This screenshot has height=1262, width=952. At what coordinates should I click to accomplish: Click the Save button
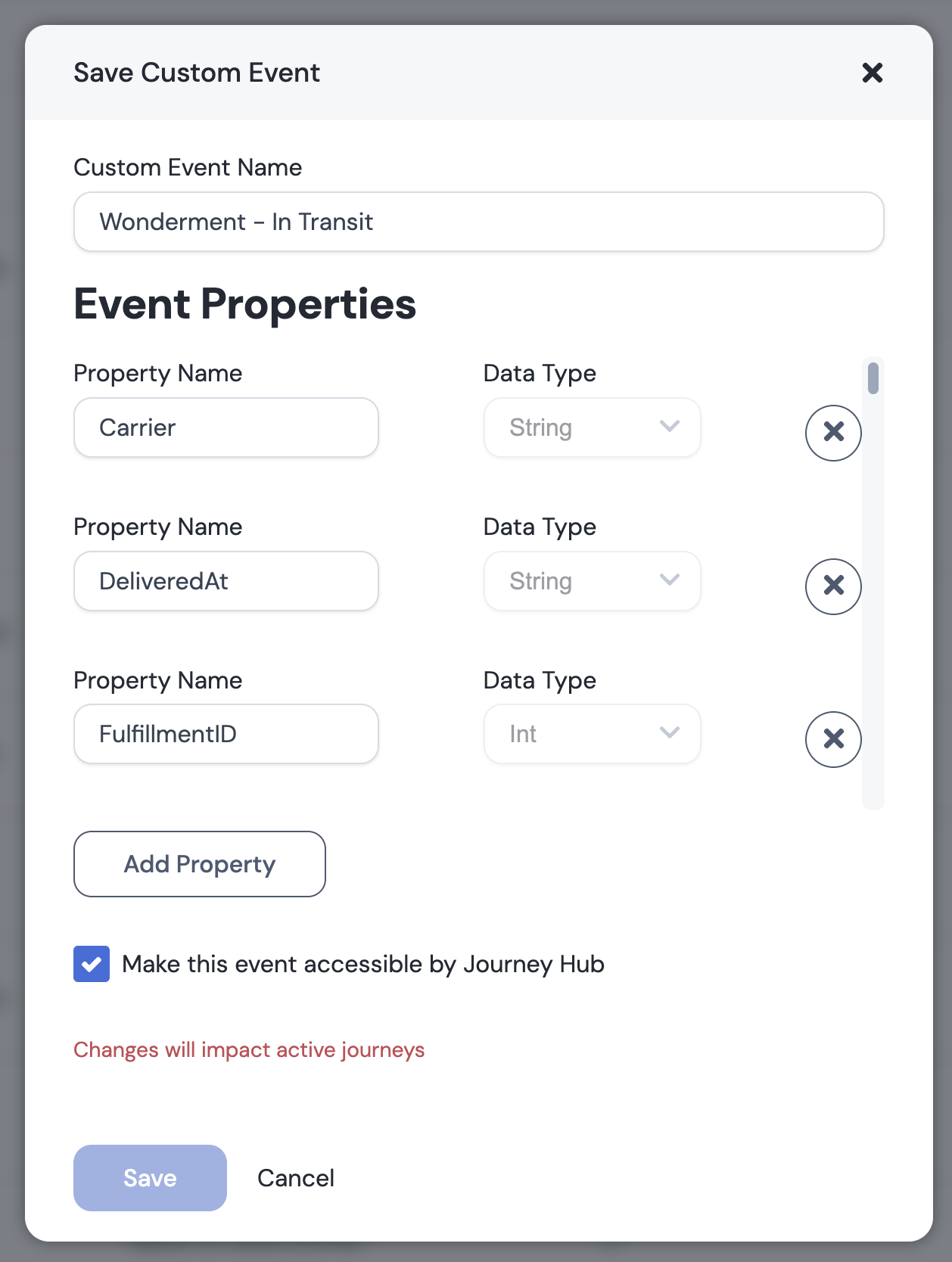pyautogui.click(x=150, y=1178)
